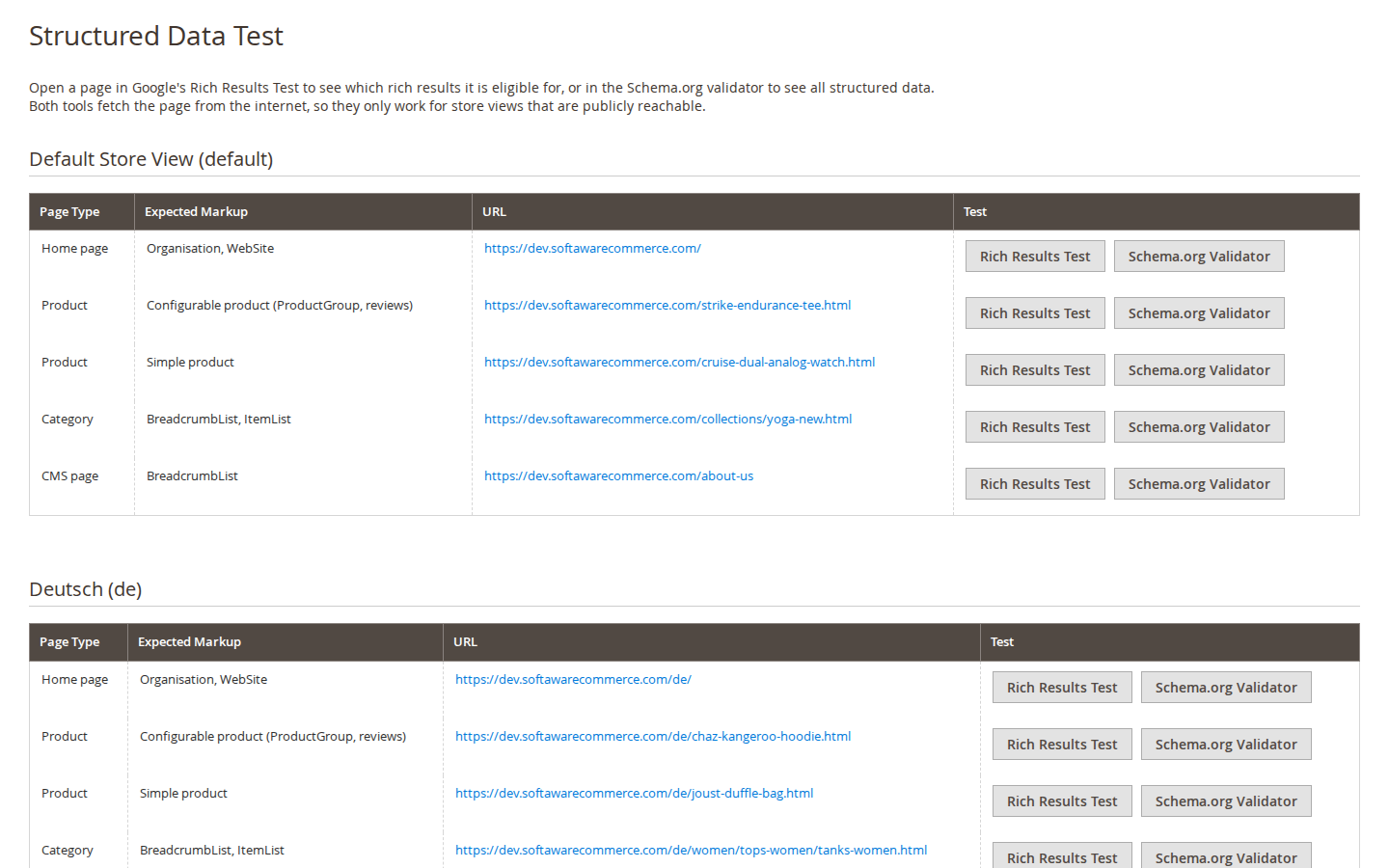Run Rich Results Test for Deutsch Home page
Viewport: 1389px width, 868px height.
pyautogui.click(x=1062, y=688)
